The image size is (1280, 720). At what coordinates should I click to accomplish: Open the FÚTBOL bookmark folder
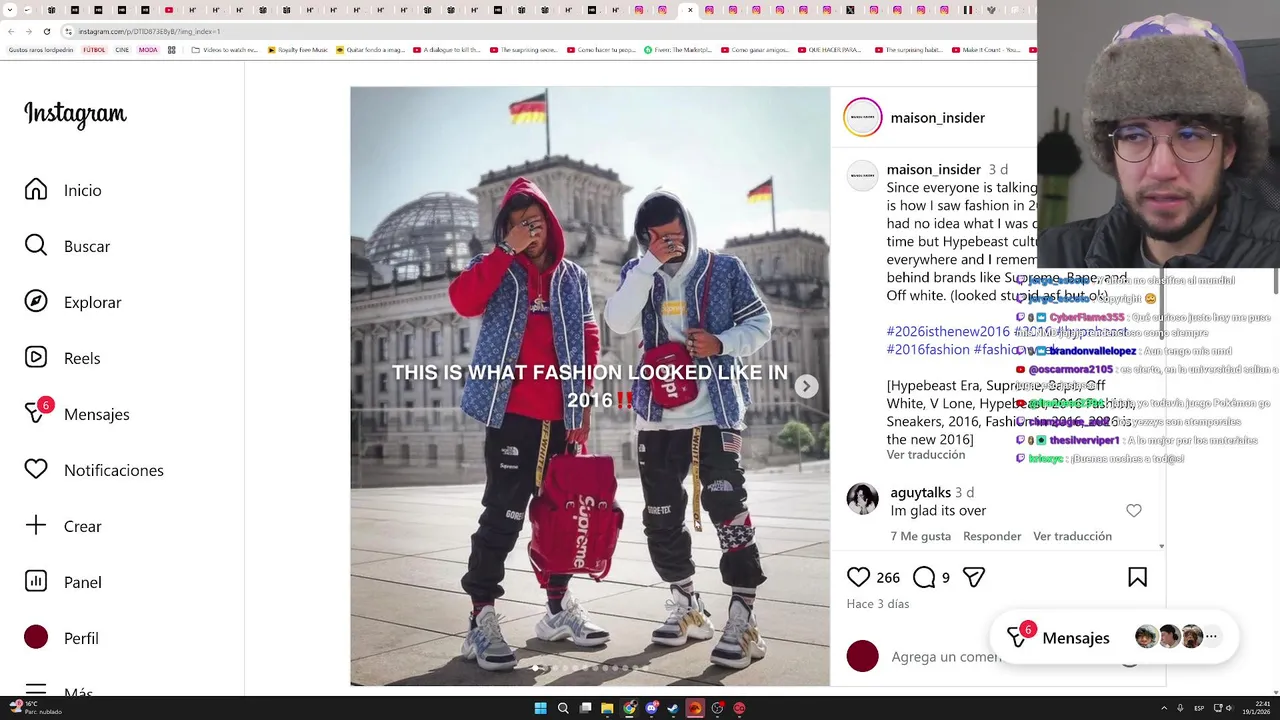[94, 50]
